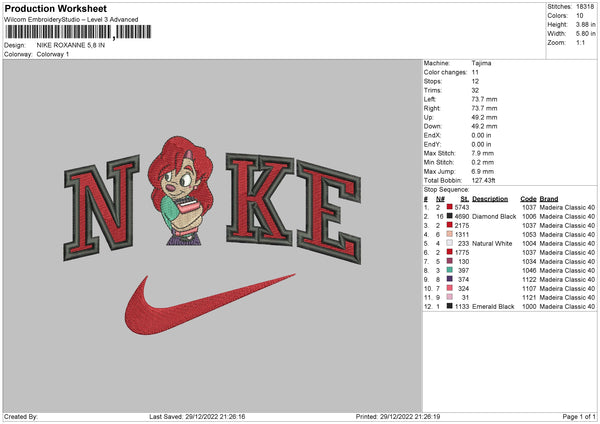
Task: Click the red swatch beside stitch count 5743
Action: [450, 207]
